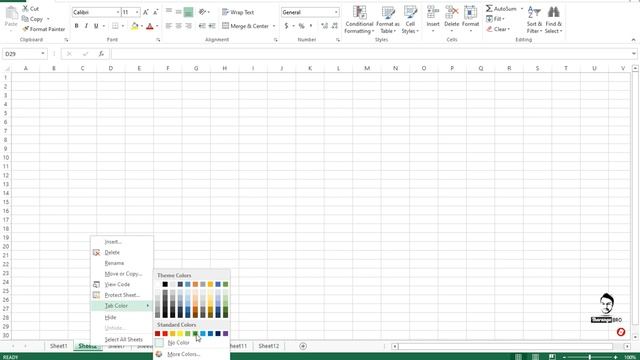Align text right in the cell
This screenshot has height=360, width=640.
tap(188, 26)
